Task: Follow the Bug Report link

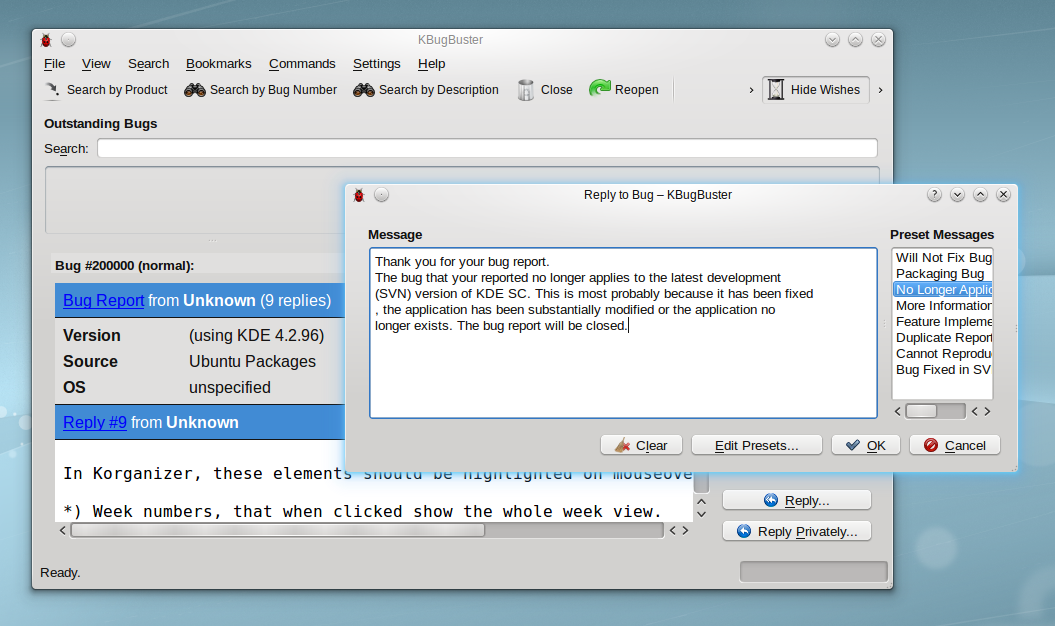Action: (x=104, y=300)
